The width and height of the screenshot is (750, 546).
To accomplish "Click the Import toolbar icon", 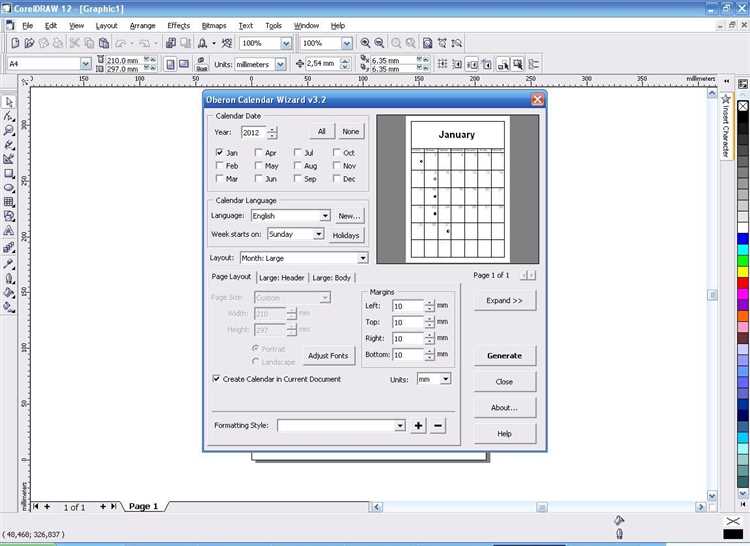I will pos(171,43).
